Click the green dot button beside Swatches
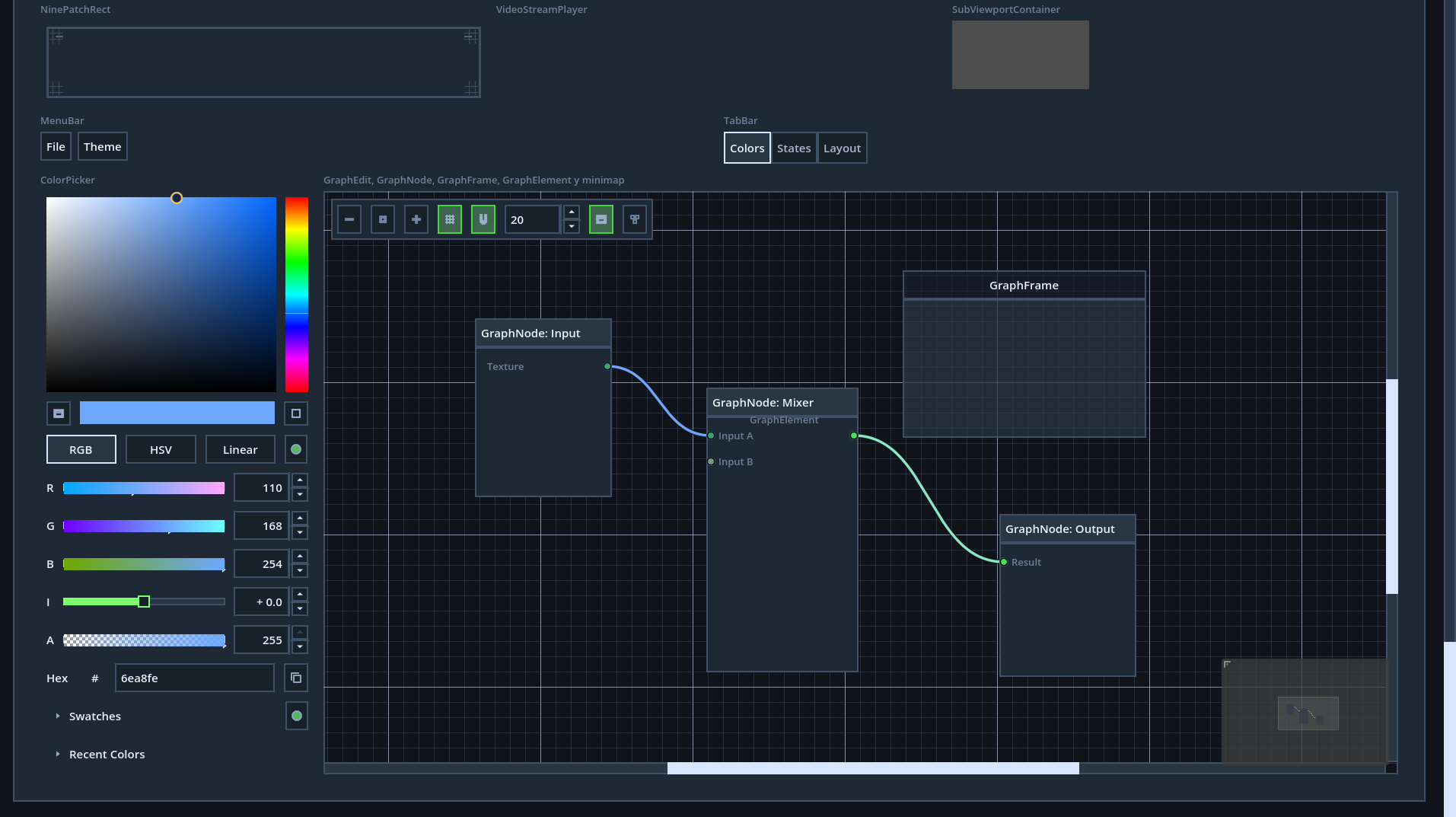The height and width of the screenshot is (817, 1456). tap(297, 716)
